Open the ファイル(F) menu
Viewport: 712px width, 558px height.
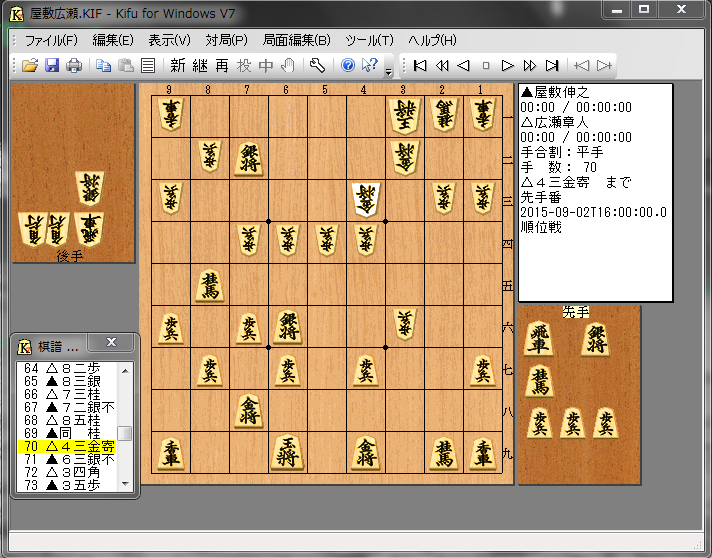[x=51, y=40]
